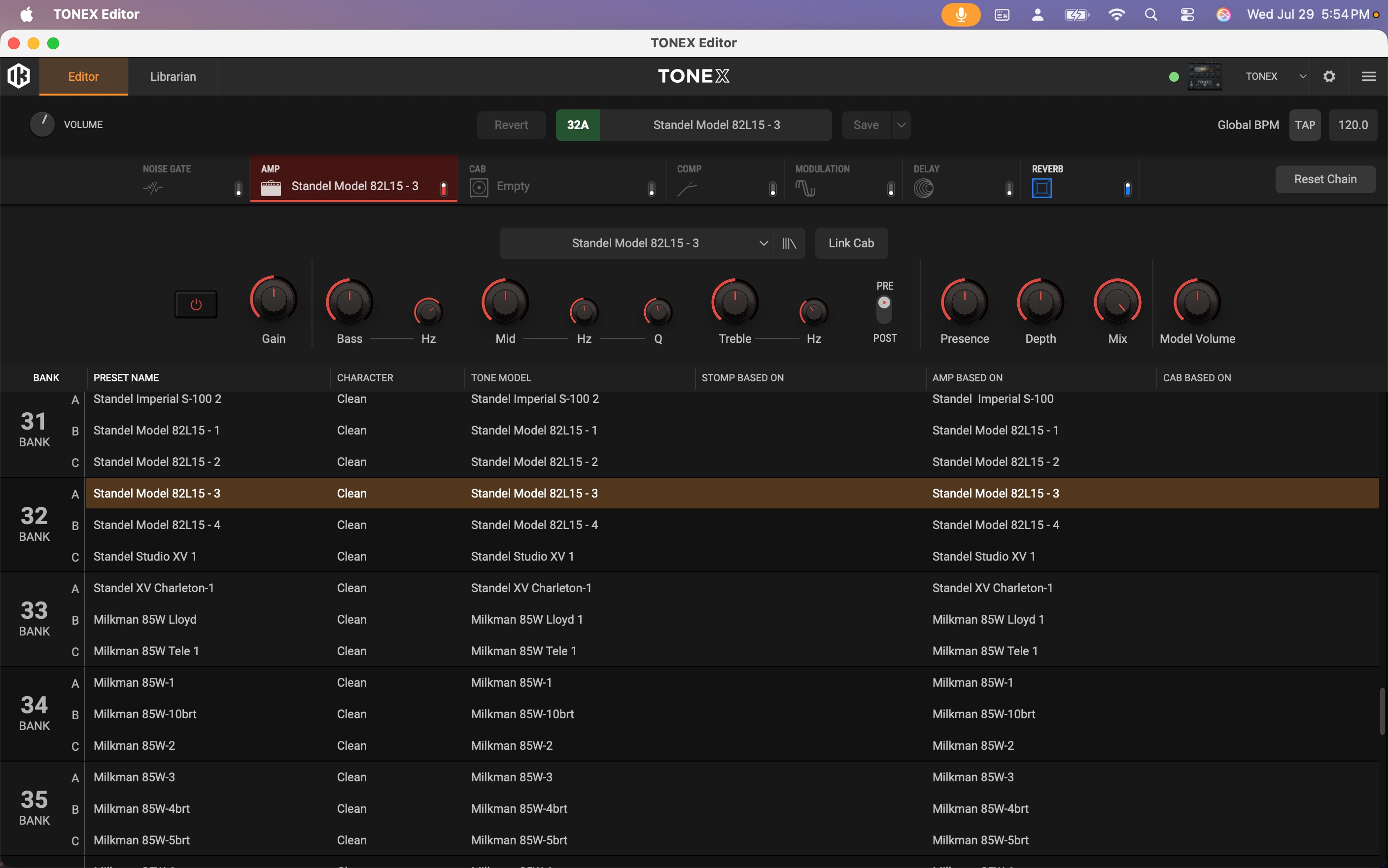Select the Reverb square icon
Image resolution: width=1388 pixels, height=868 pixels.
tap(1041, 188)
